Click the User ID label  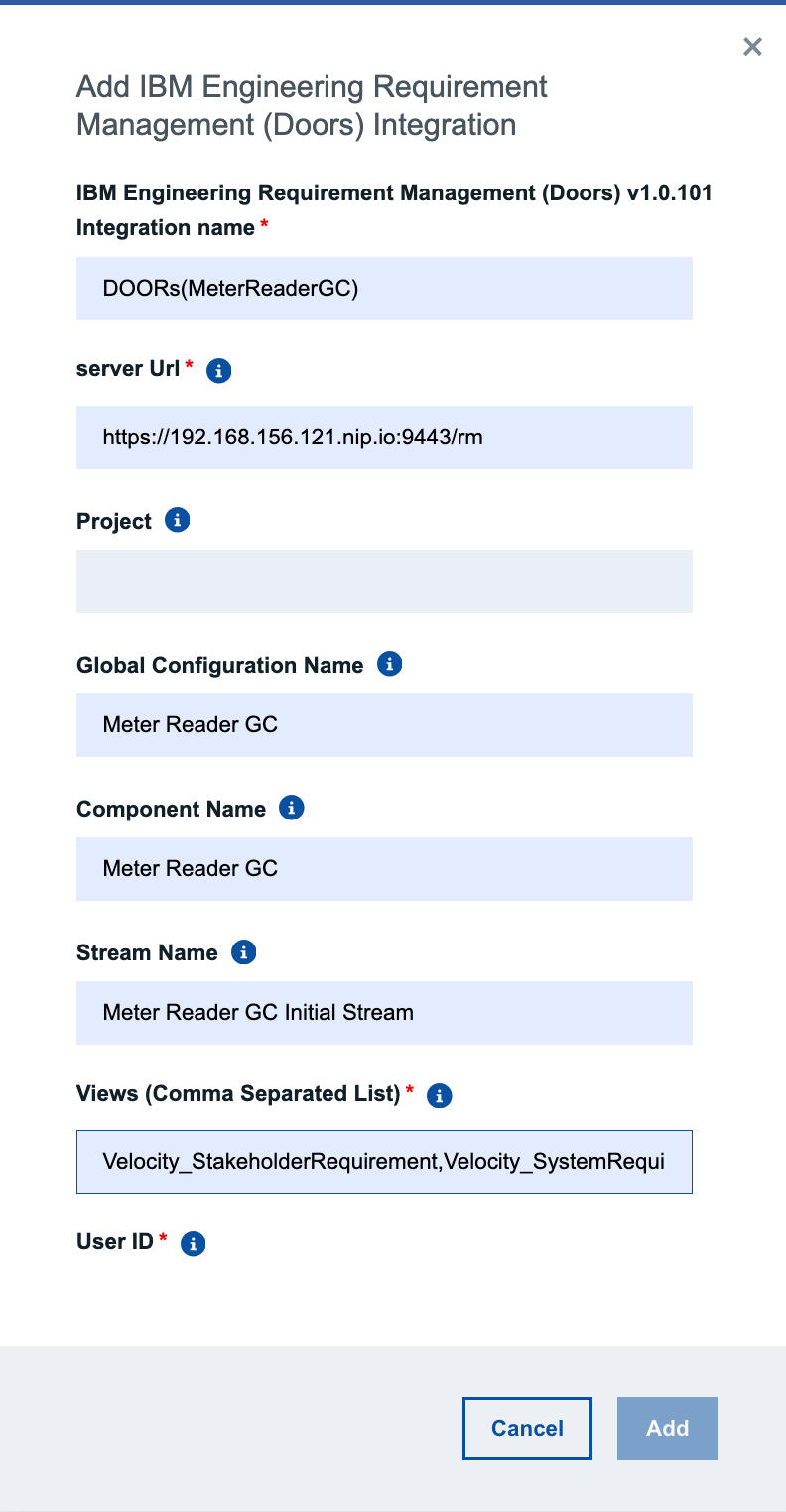tap(115, 1242)
